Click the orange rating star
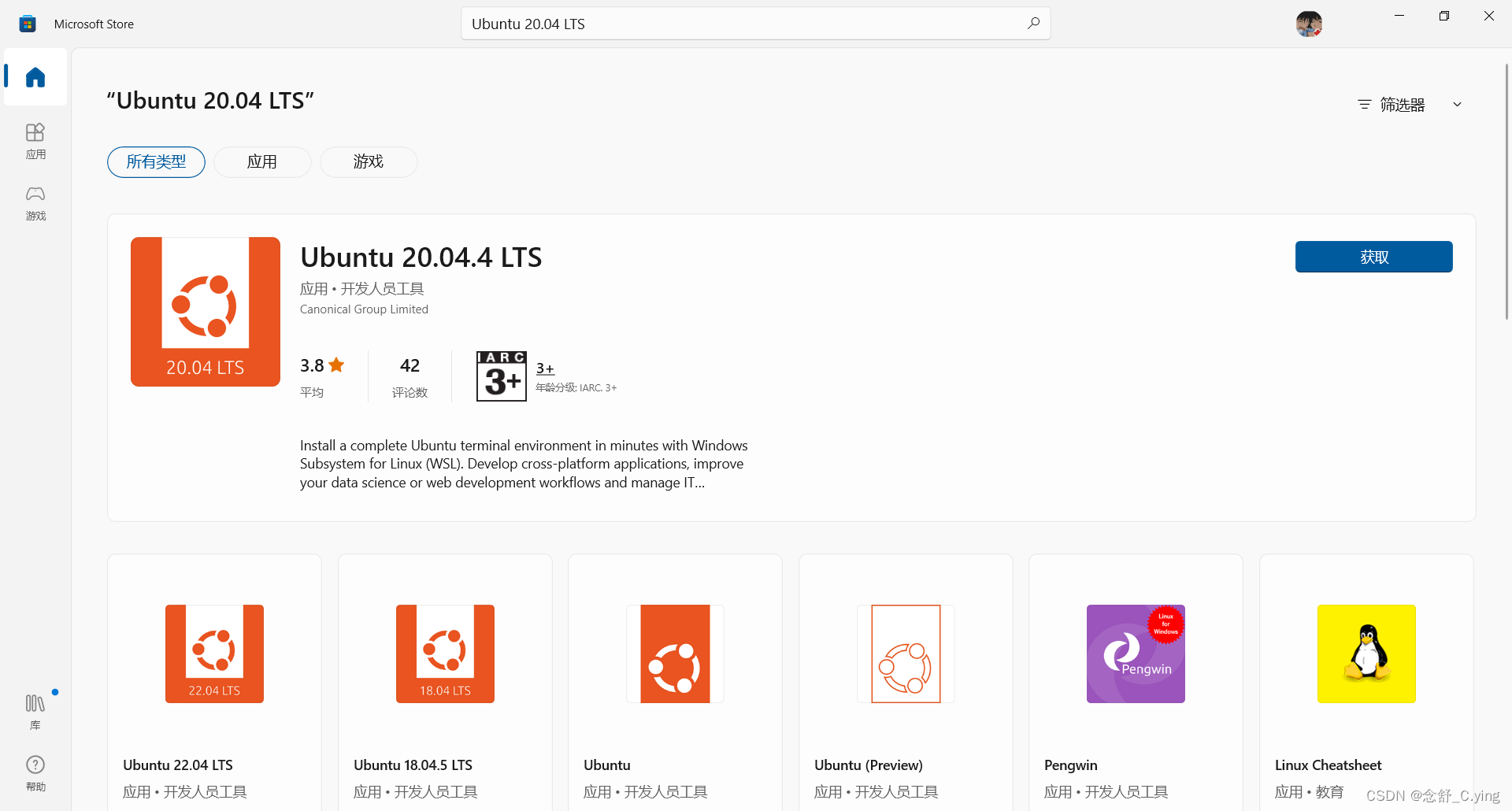Image resolution: width=1512 pixels, height=811 pixels. click(336, 365)
